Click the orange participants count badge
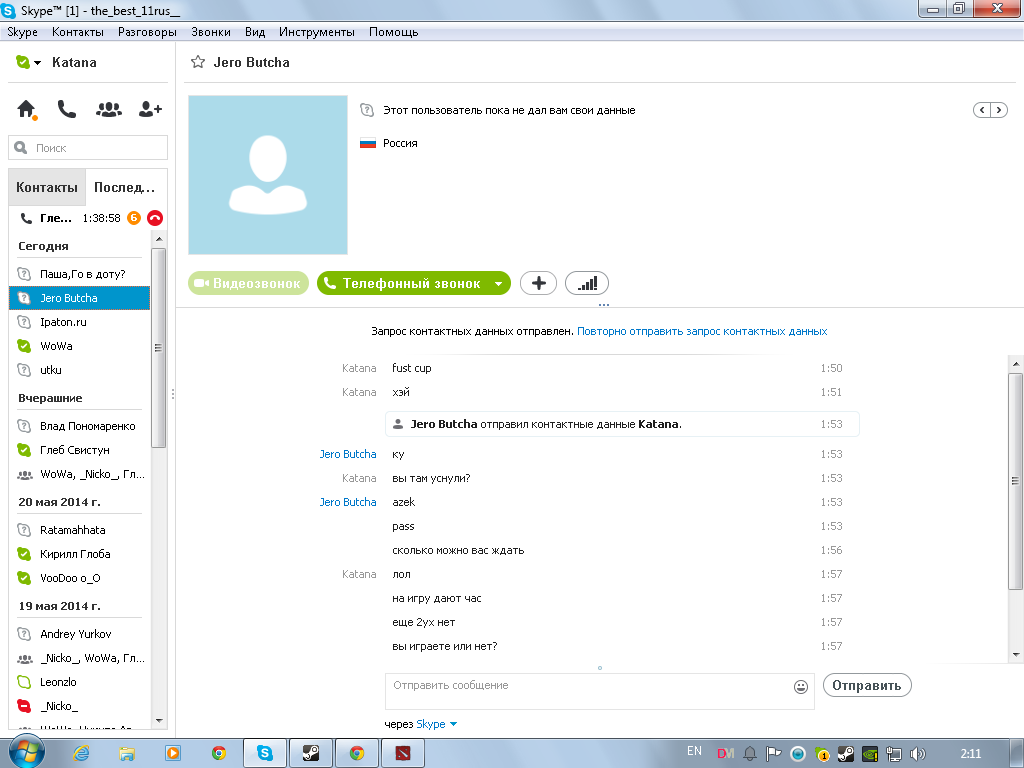 click(134, 218)
